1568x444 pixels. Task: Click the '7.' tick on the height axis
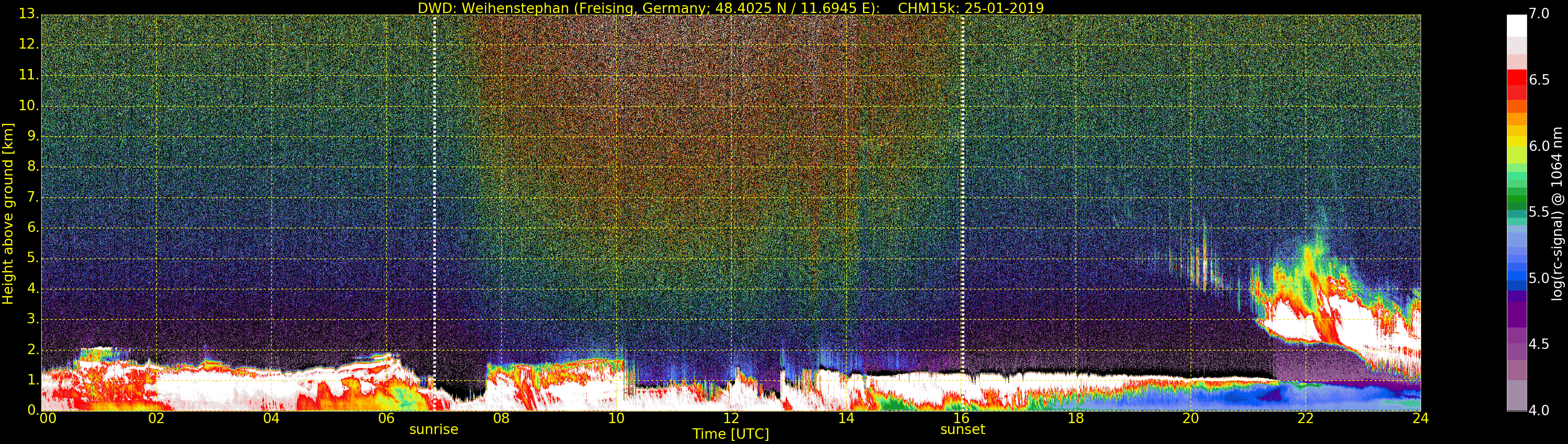(32, 196)
